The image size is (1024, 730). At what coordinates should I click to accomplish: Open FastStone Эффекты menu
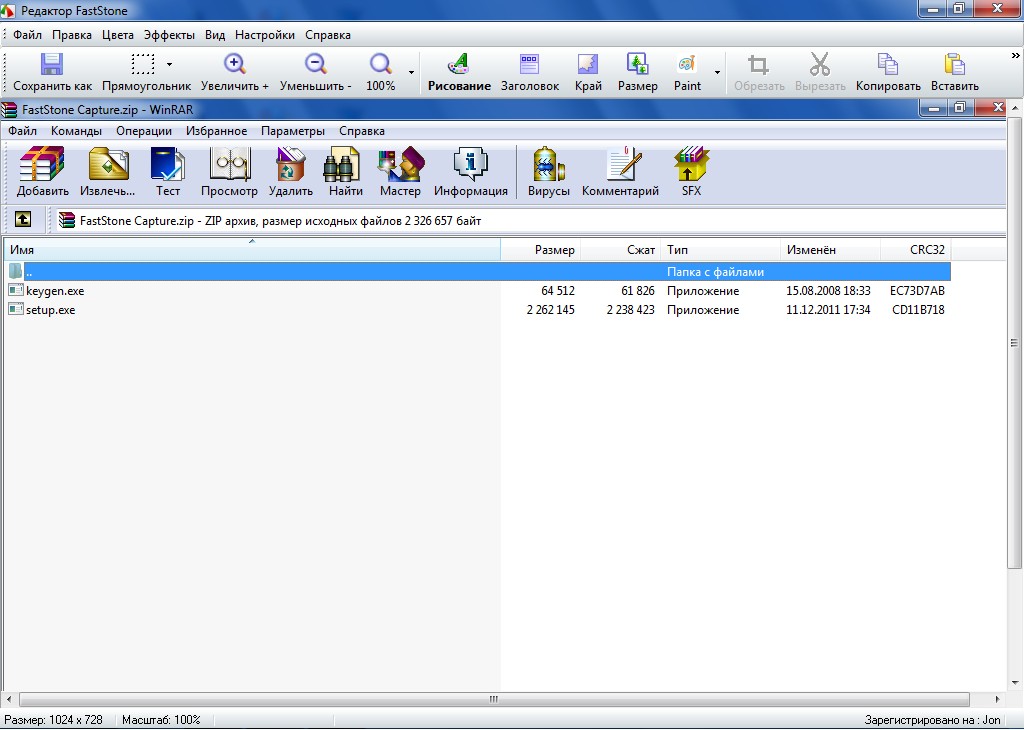point(169,35)
